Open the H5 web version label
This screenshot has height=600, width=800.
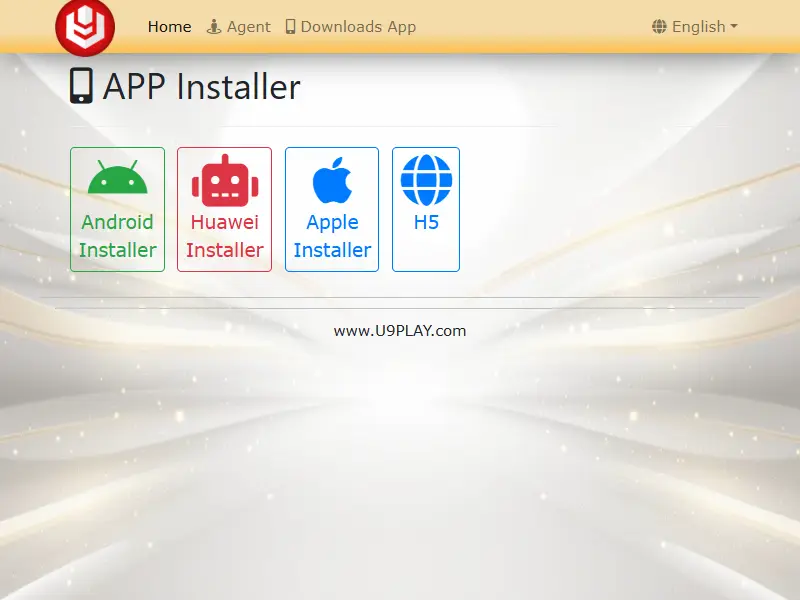[426, 222]
